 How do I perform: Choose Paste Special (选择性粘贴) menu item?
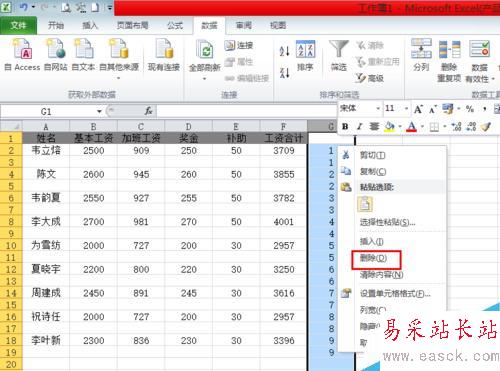pyautogui.click(x=392, y=222)
